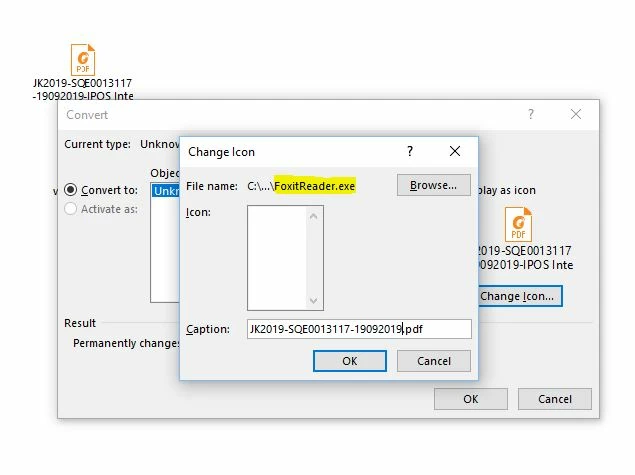The height and width of the screenshot is (475, 635).
Task: Select the Activate as radio button
Action: (x=70, y=209)
